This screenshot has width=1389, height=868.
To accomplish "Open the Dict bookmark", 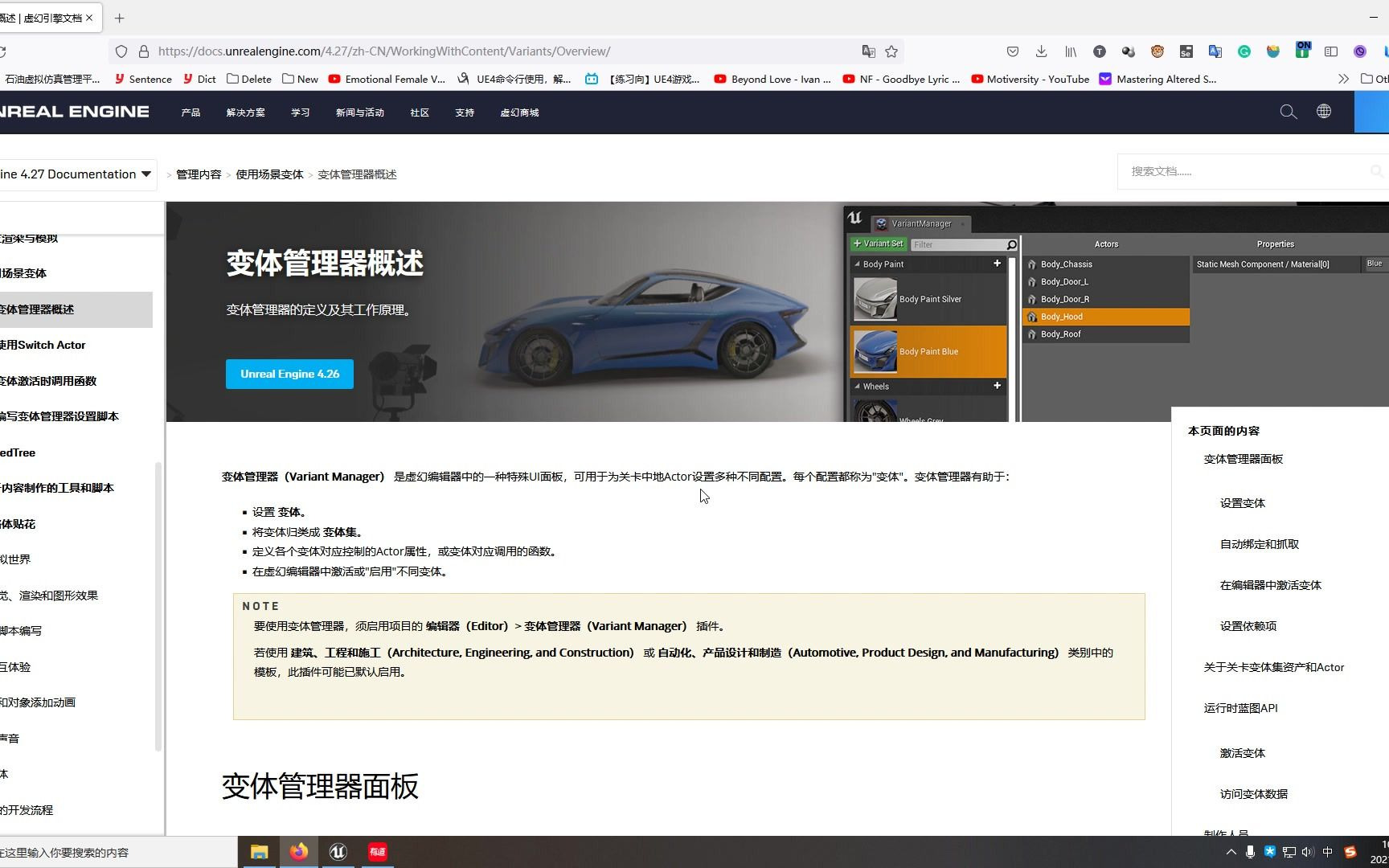I will click(199, 79).
